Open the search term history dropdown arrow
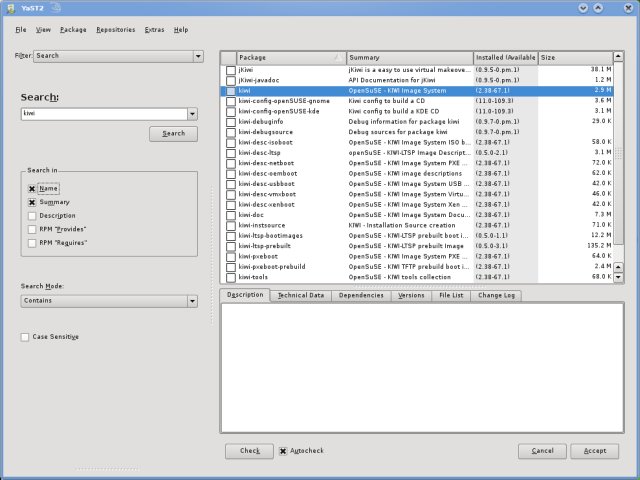640x480 pixels. [191, 114]
